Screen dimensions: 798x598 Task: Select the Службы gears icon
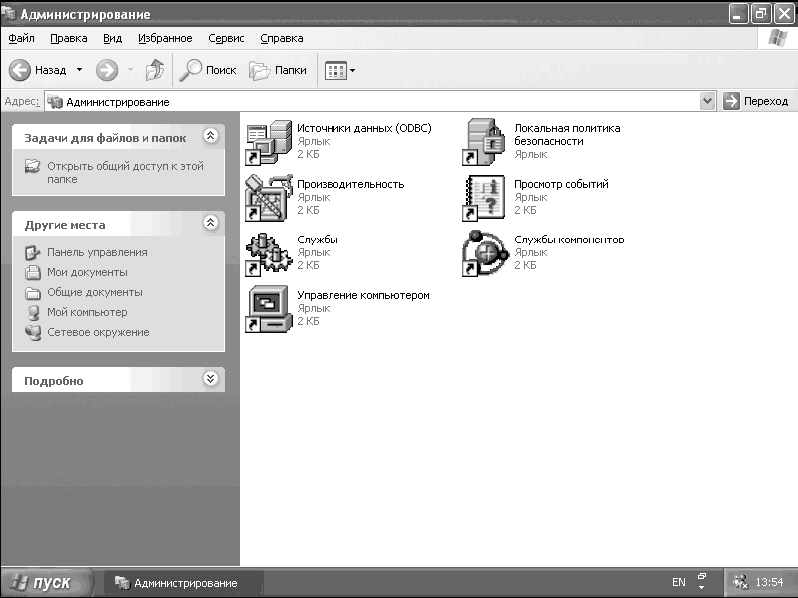point(269,254)
